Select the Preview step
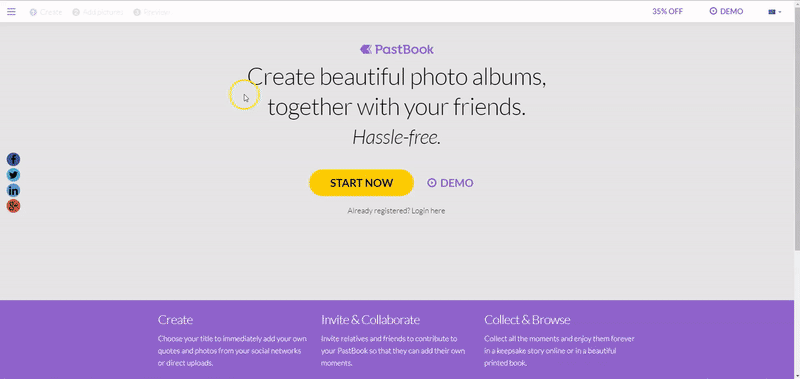This screenshot has width=800, height=379. (x=152, y=12)
